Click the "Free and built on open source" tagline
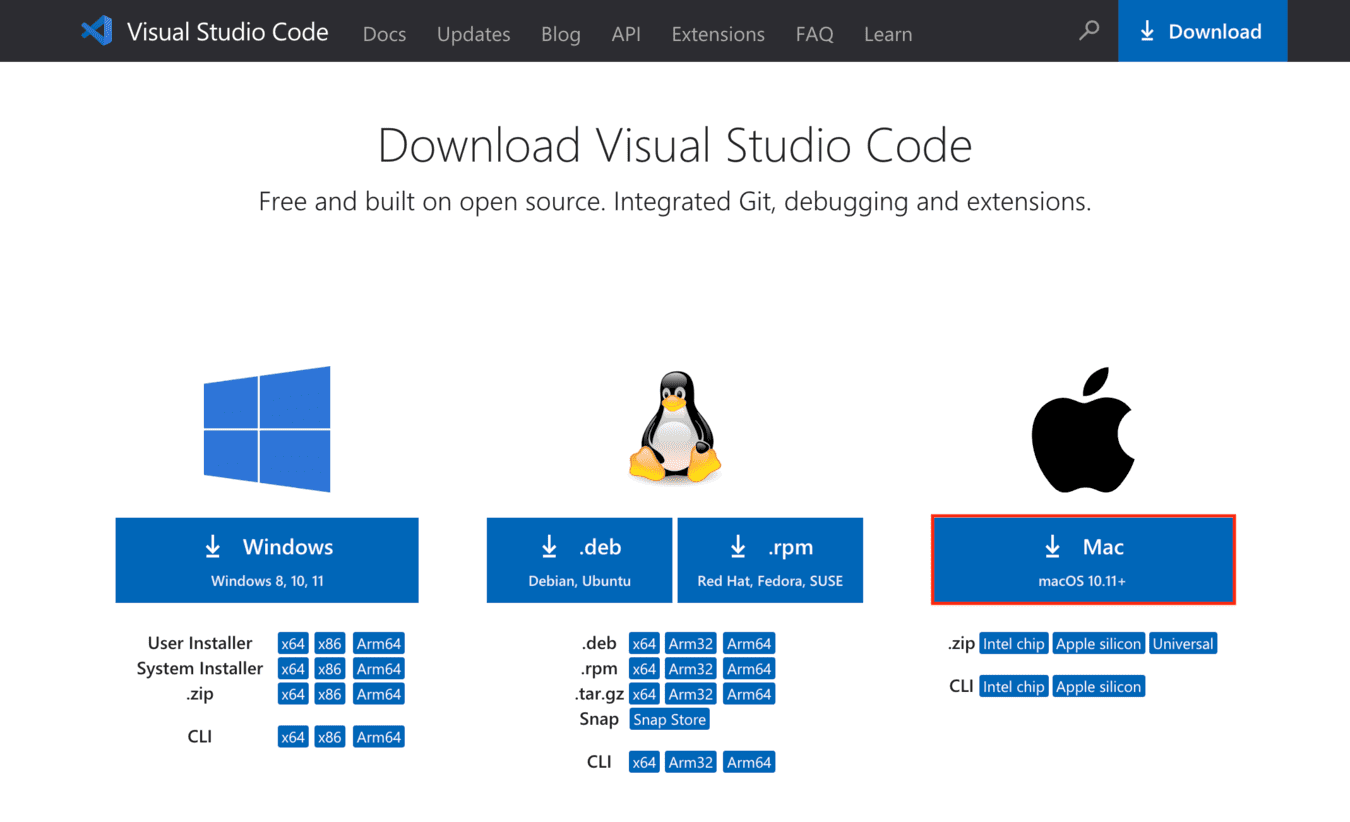This screenshot has height=822, width=1350. point(675,202)
